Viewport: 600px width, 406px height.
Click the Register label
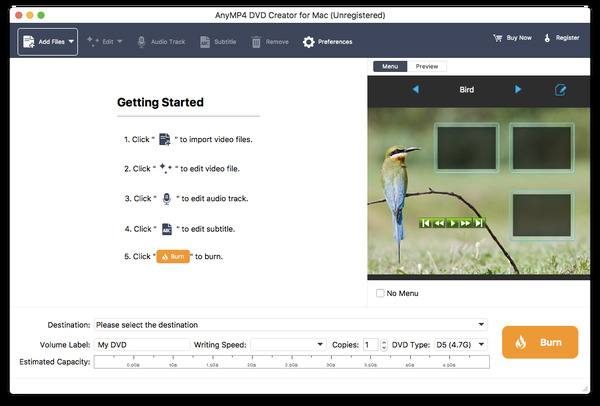[x=567, y=38]
